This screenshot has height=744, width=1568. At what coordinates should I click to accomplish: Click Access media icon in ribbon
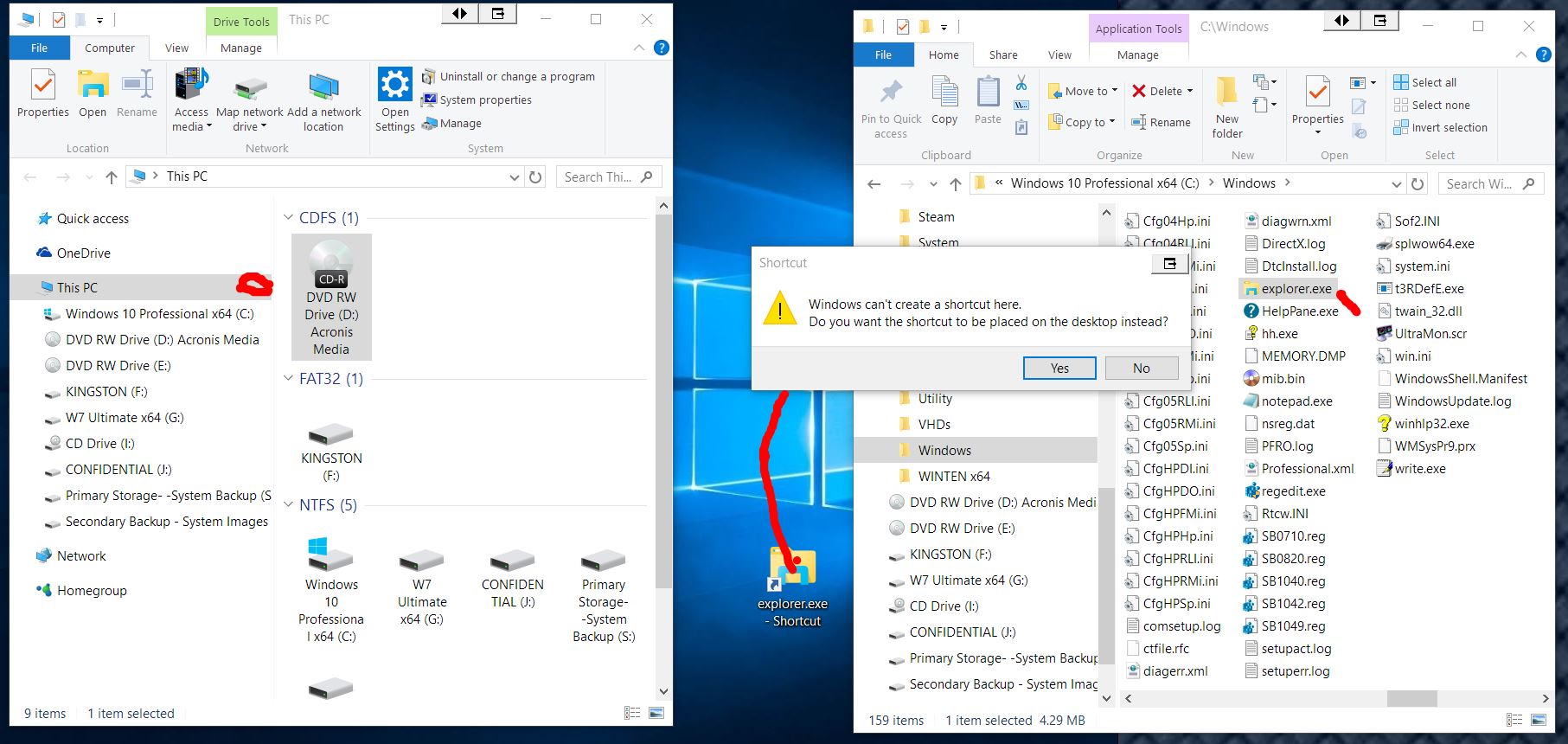(191, 86)
